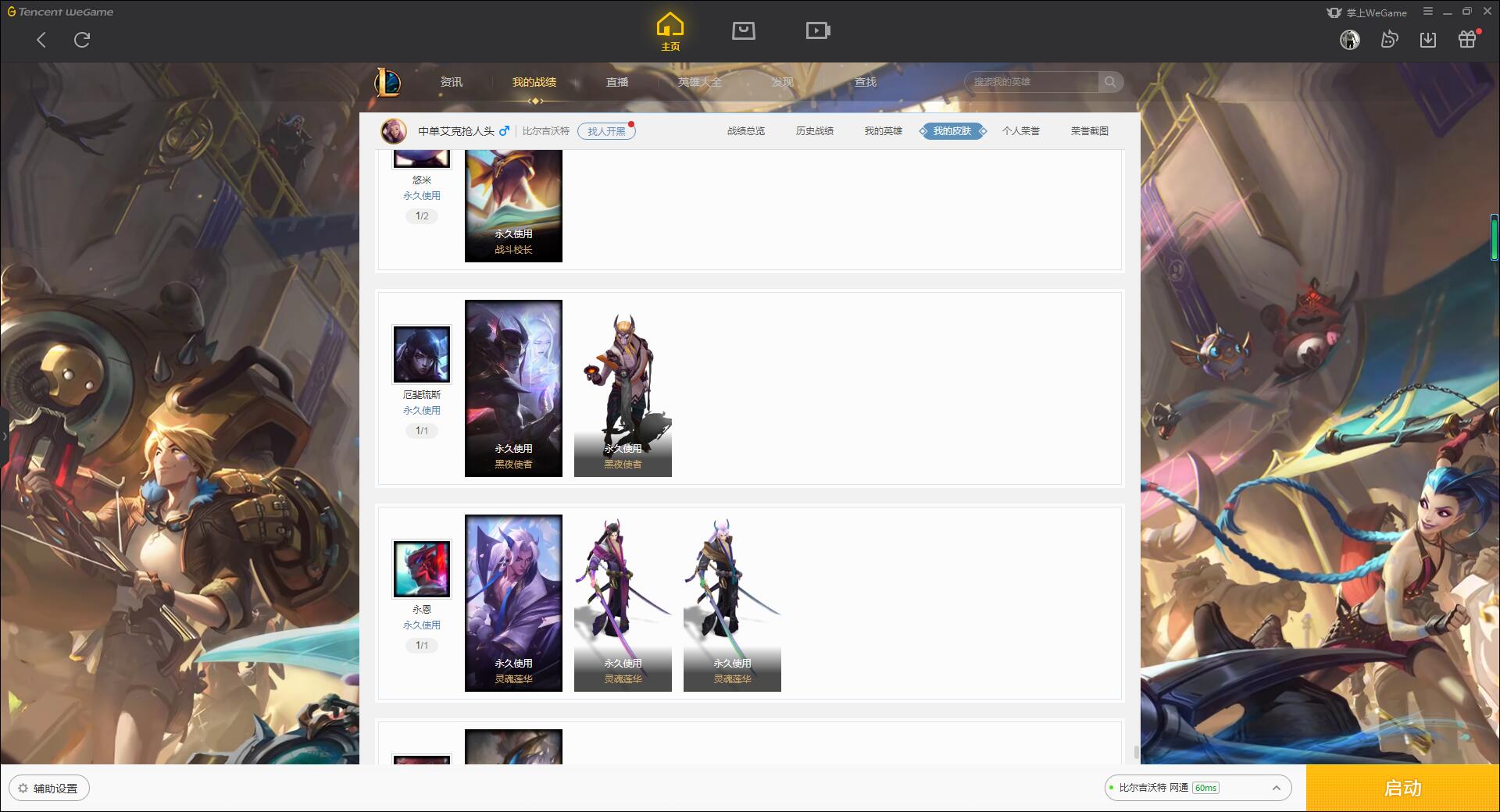Screen dimensions: 1500x812
Task: Go back with the left arrow button
Action: (41, 40)
